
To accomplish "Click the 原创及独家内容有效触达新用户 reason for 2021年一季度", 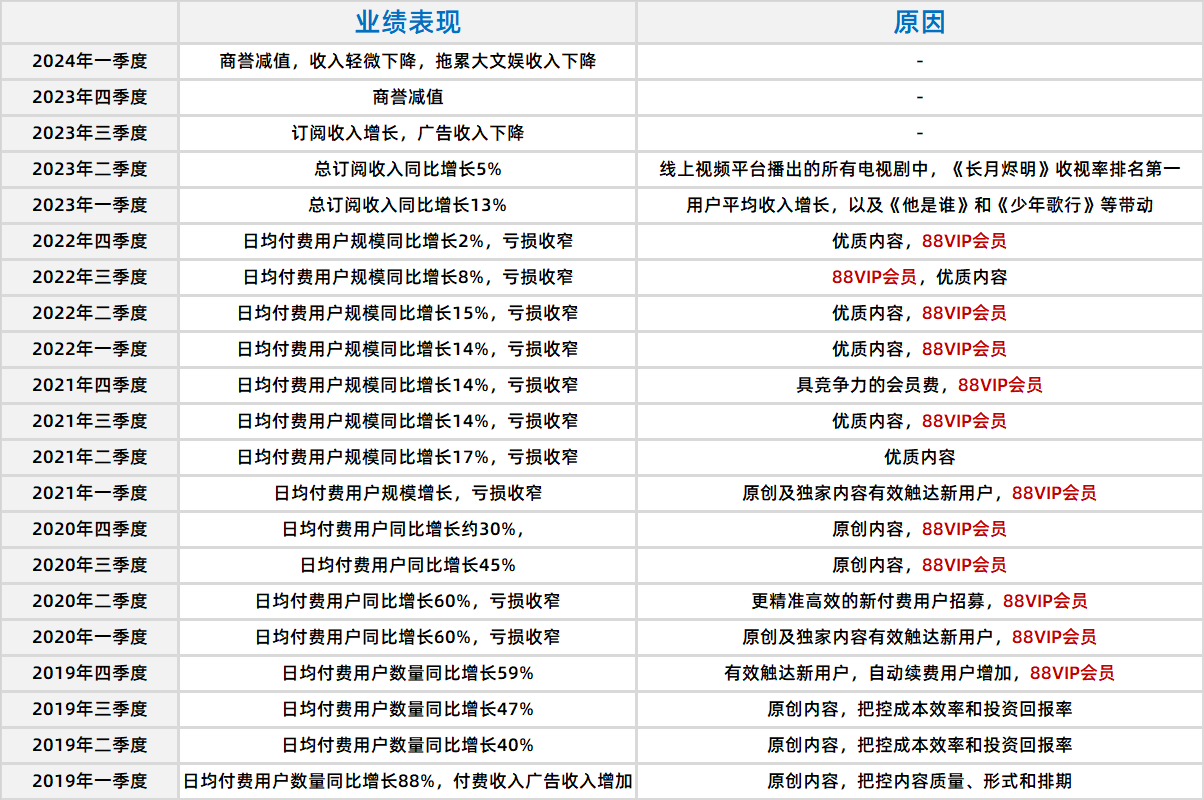I will tap(920, 493).
